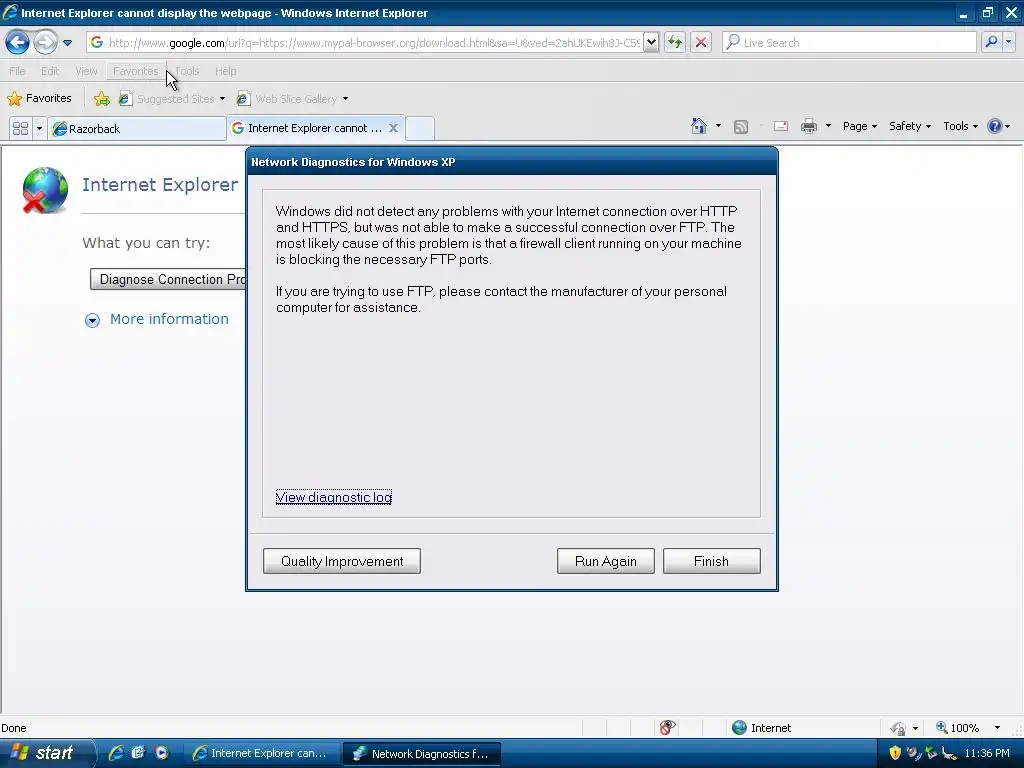Click the second Quick Launch icon
The width and height of the screenshot is (1024, 768).
[138, 753]
